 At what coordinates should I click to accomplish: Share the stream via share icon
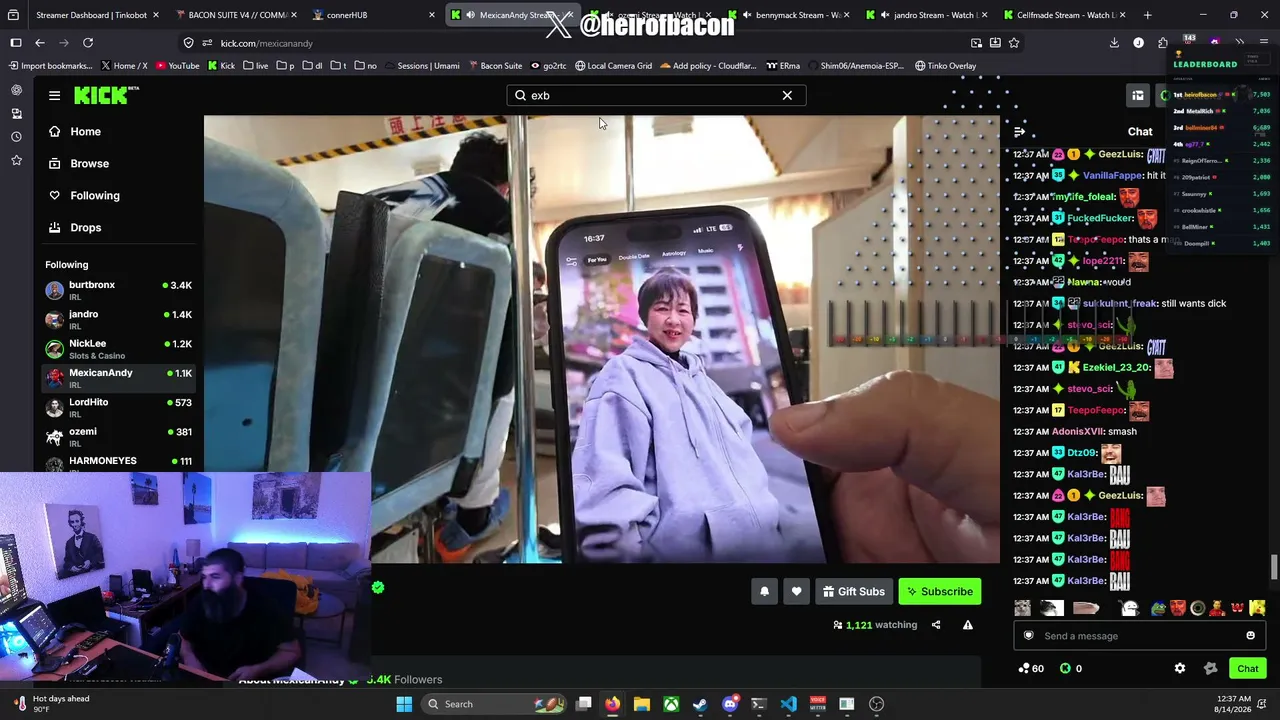pyautogui.click(x=936, y=625)
